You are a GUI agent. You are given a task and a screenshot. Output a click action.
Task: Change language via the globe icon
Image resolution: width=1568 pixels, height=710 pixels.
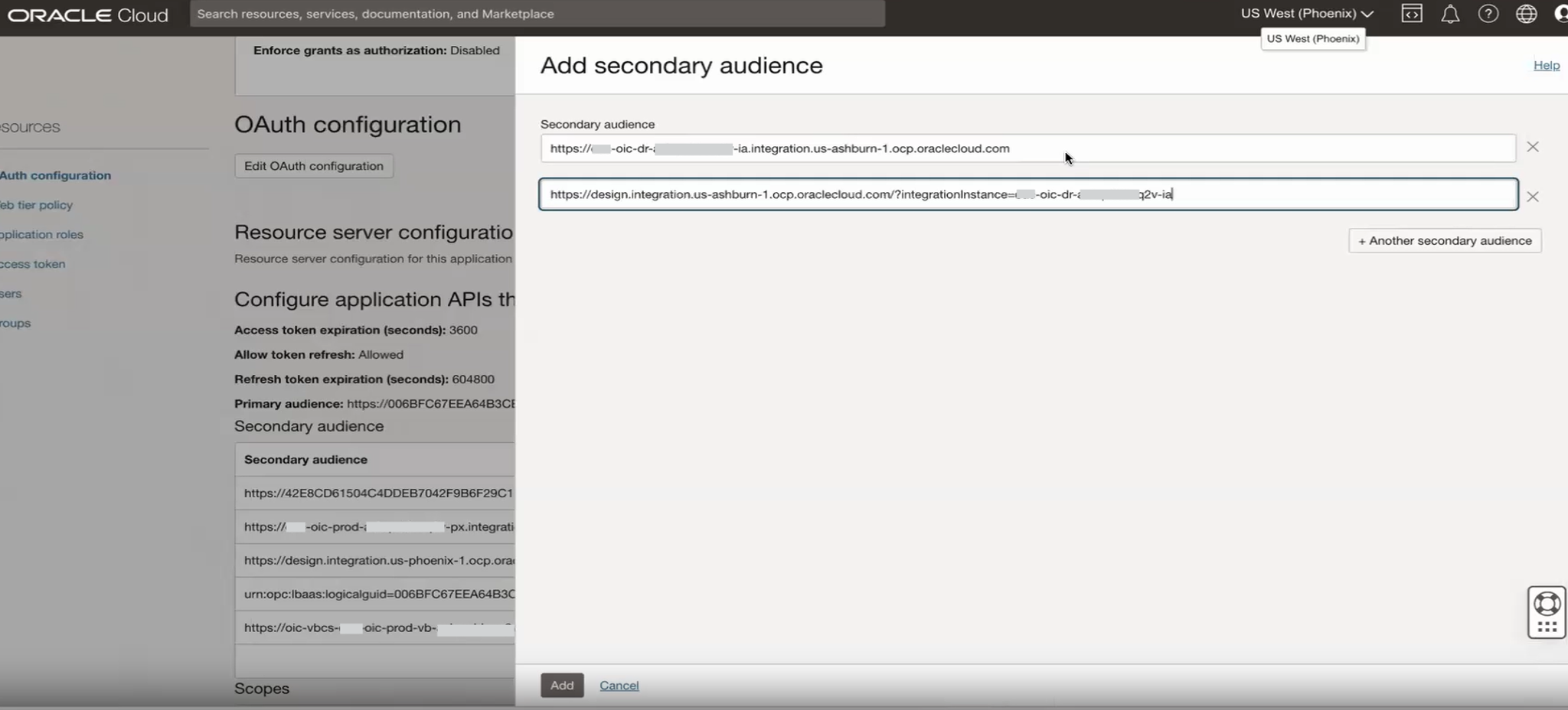(x=1526, y=13)
